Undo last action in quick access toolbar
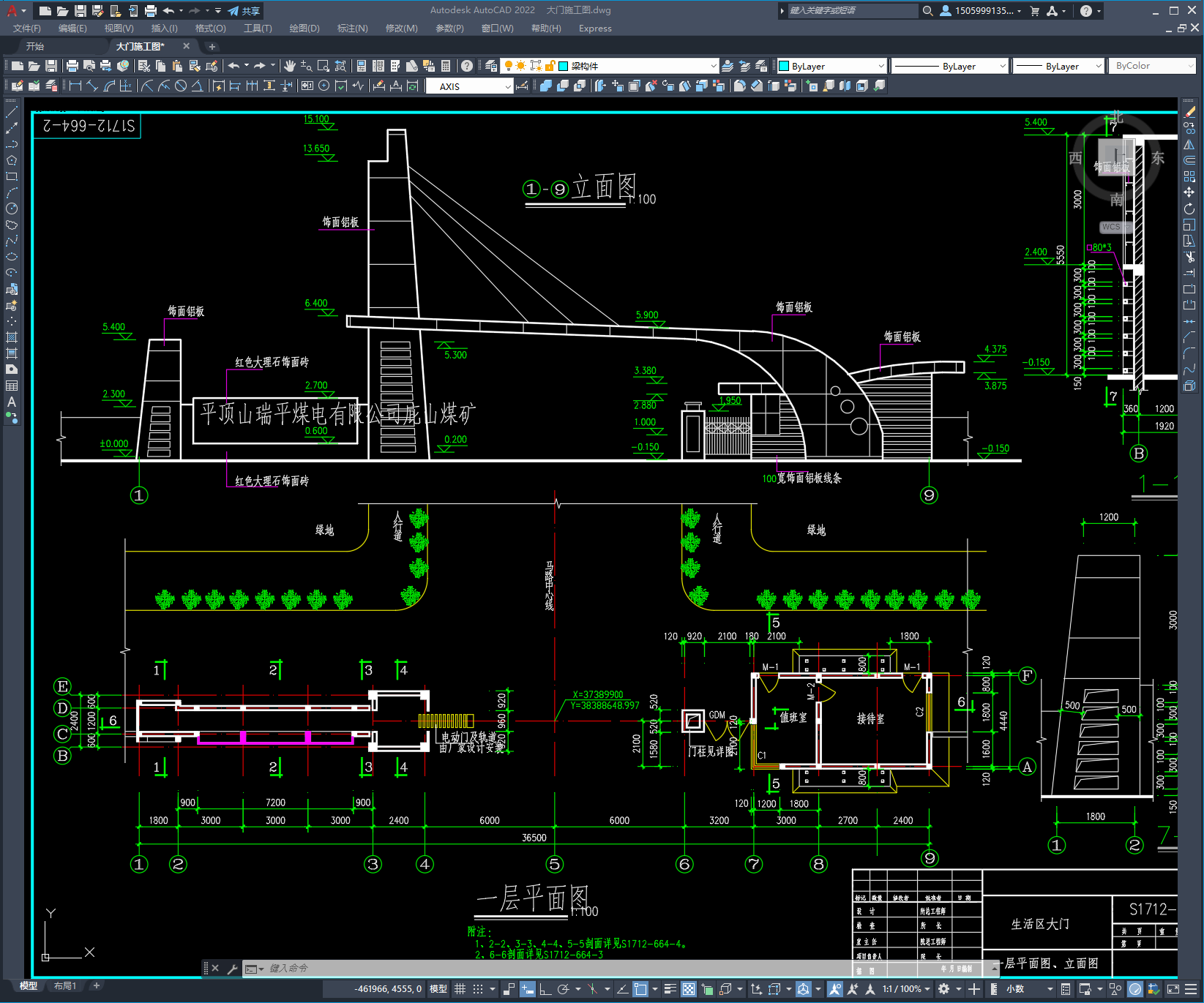 tap(168, 11)
